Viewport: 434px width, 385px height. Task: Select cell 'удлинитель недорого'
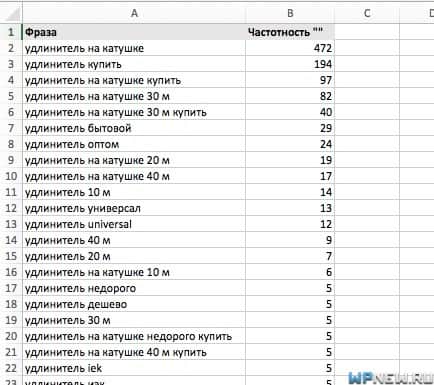tap(134, 288)
